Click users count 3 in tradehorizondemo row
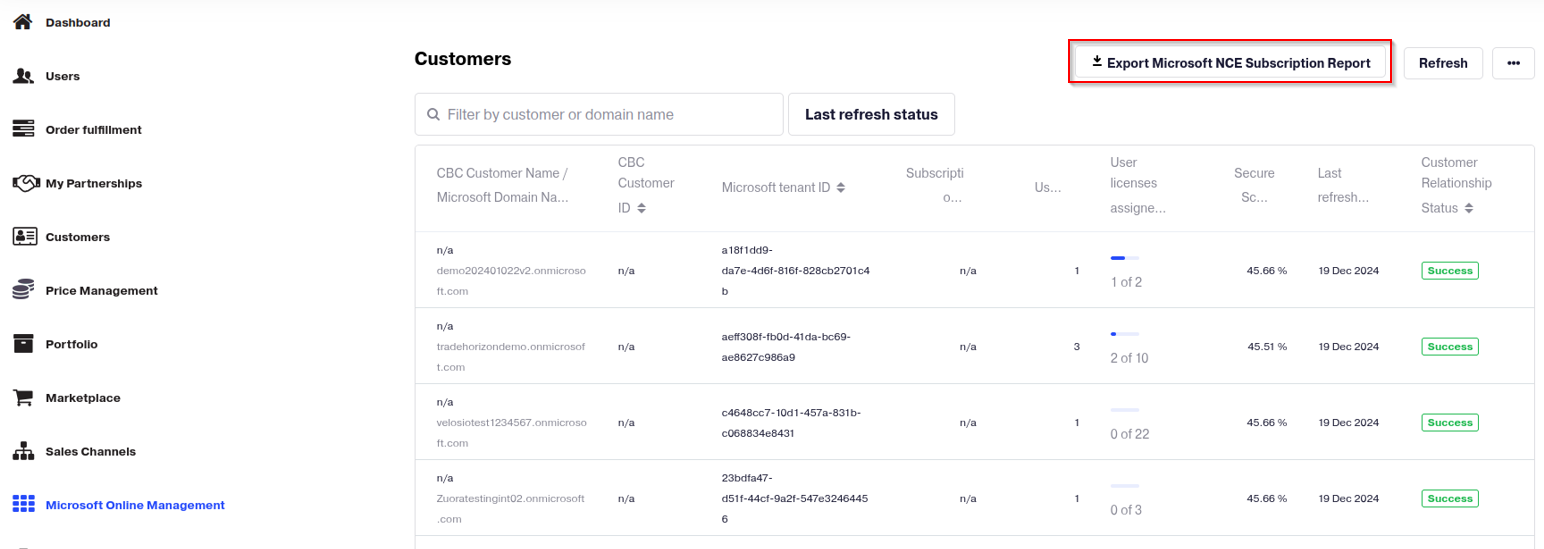 [1077, 346]
